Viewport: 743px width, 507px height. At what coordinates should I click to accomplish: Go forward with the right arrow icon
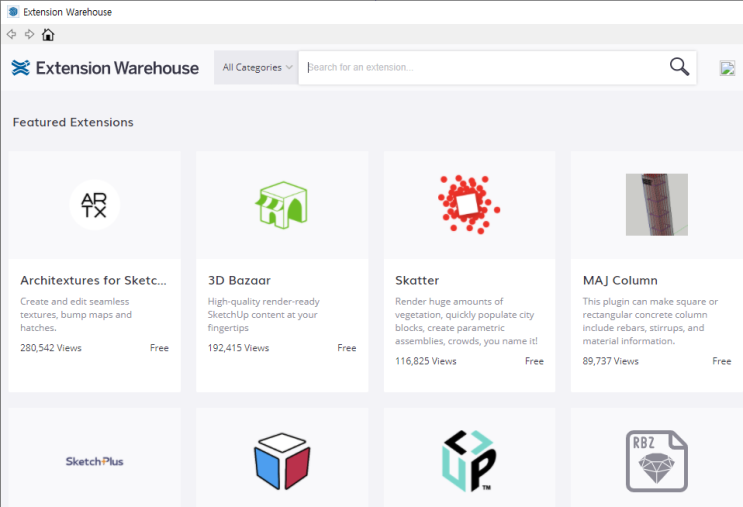point(29,34)
